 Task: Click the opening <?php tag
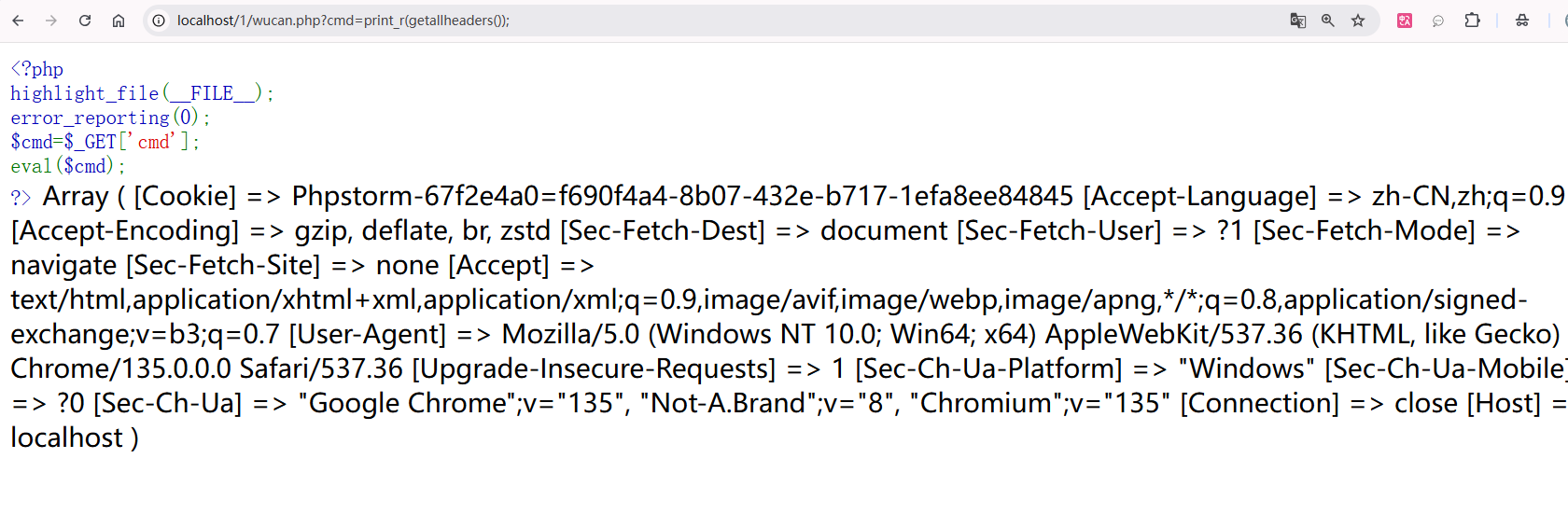point(37,69)
